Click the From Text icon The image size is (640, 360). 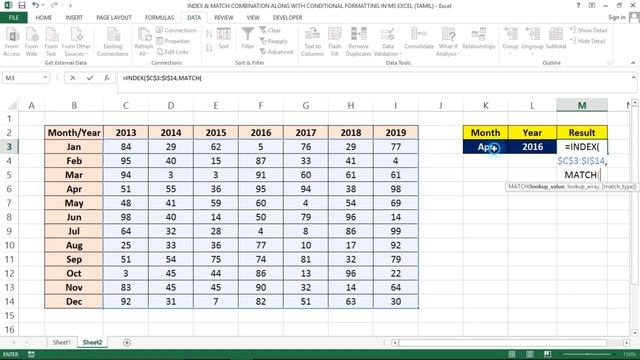(x=51, y=42)
